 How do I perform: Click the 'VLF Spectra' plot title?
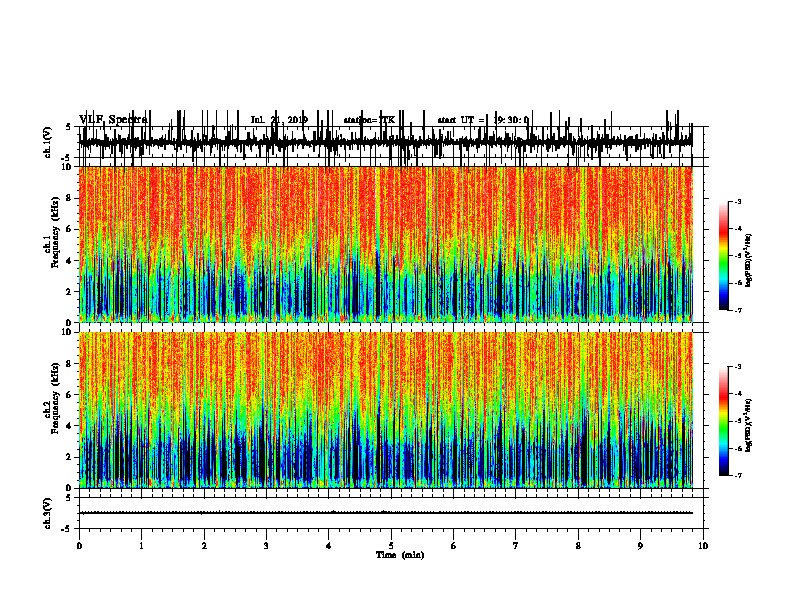113,120
